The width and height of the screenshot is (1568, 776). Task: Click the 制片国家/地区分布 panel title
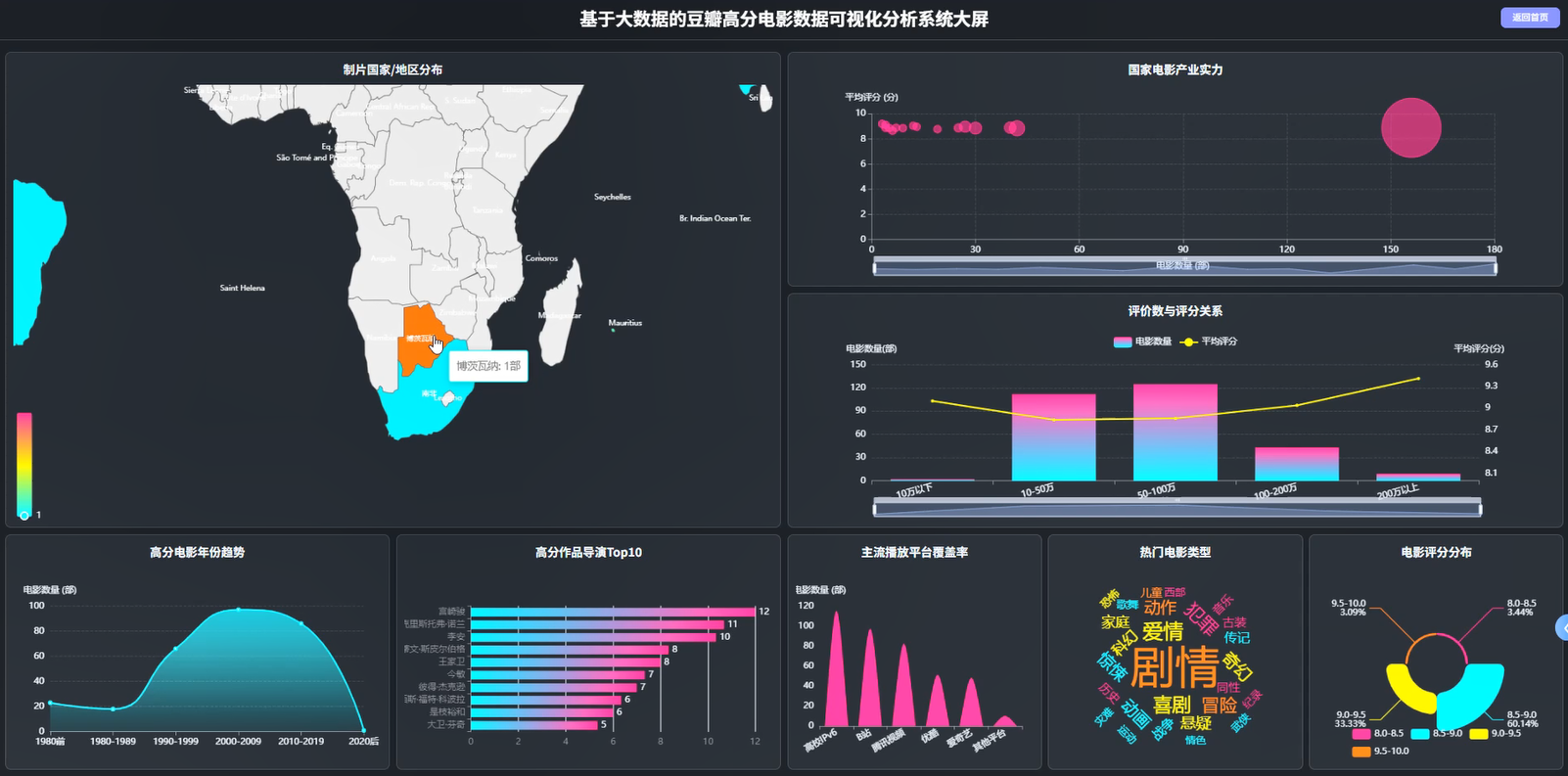(x=392, y=69)
